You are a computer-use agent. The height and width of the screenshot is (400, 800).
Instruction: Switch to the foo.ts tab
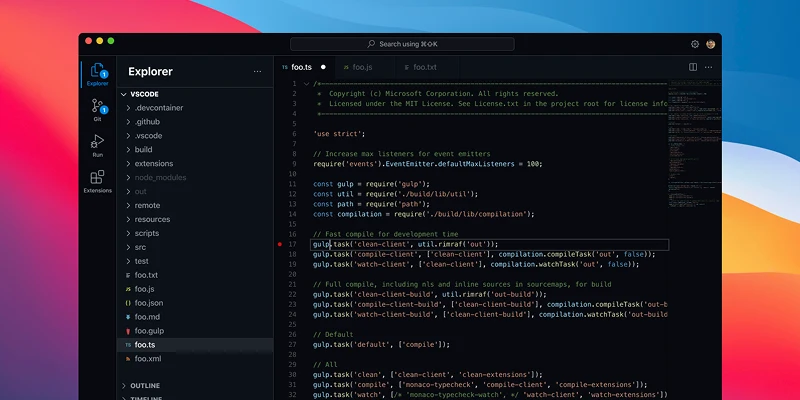(304, 67)
